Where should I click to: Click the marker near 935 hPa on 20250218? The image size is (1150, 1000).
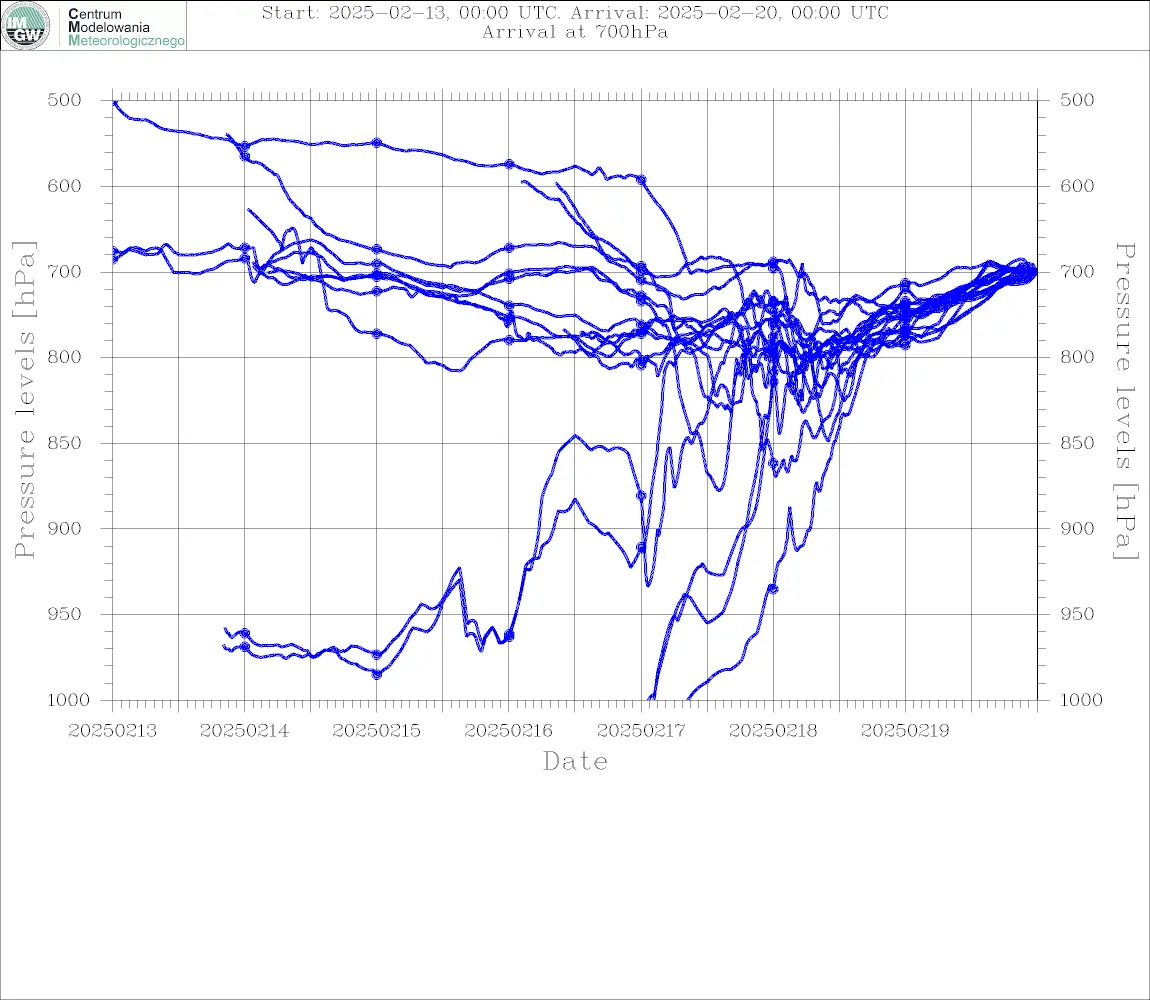(x=773, y=588)
